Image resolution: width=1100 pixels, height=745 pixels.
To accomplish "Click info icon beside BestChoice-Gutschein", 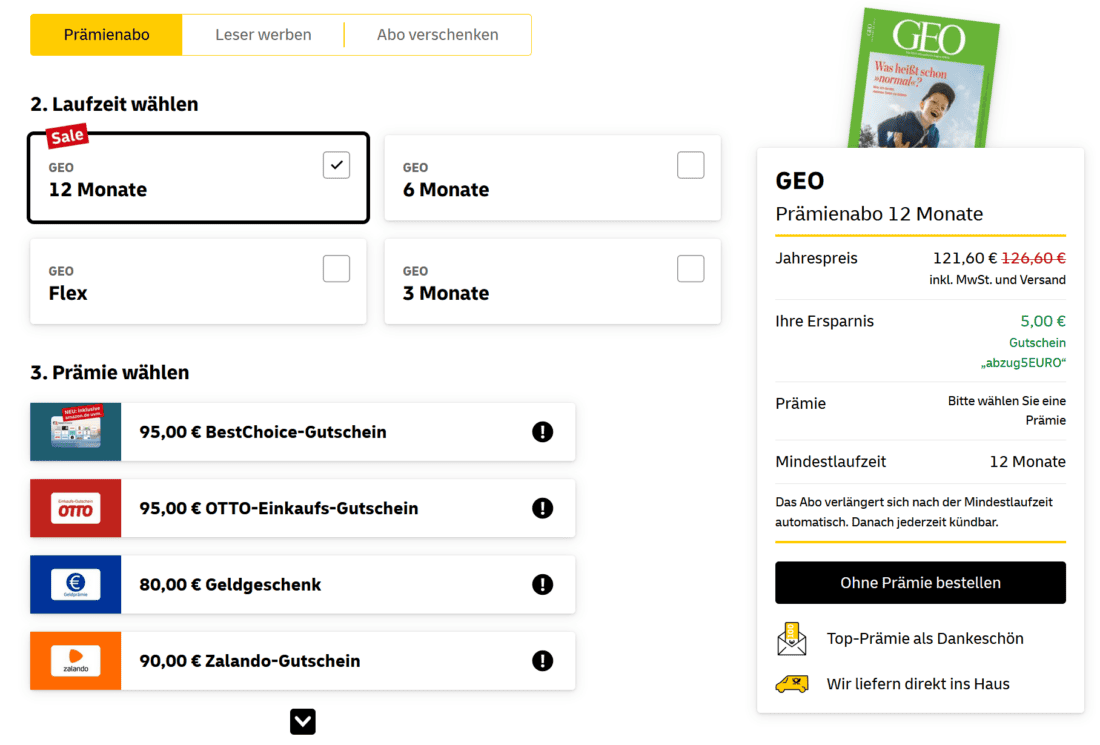I will (542, 432).
